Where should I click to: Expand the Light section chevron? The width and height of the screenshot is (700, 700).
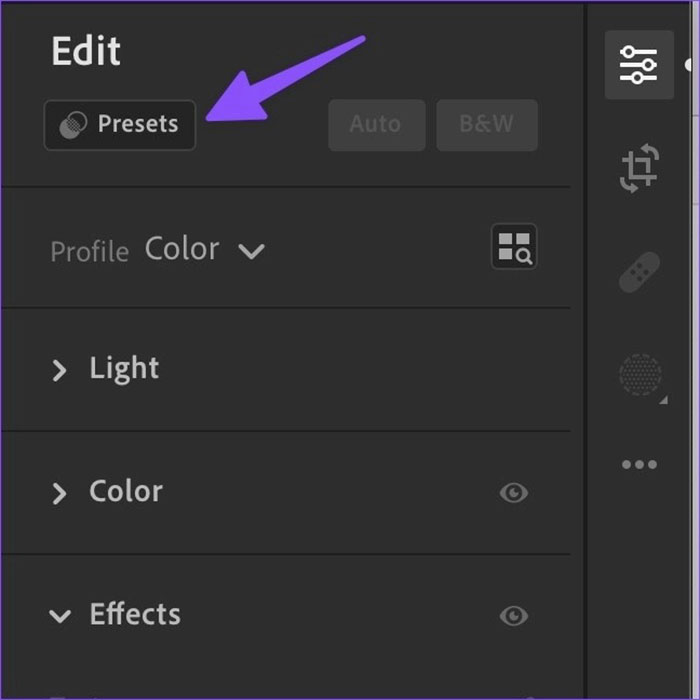click(60, 370)
